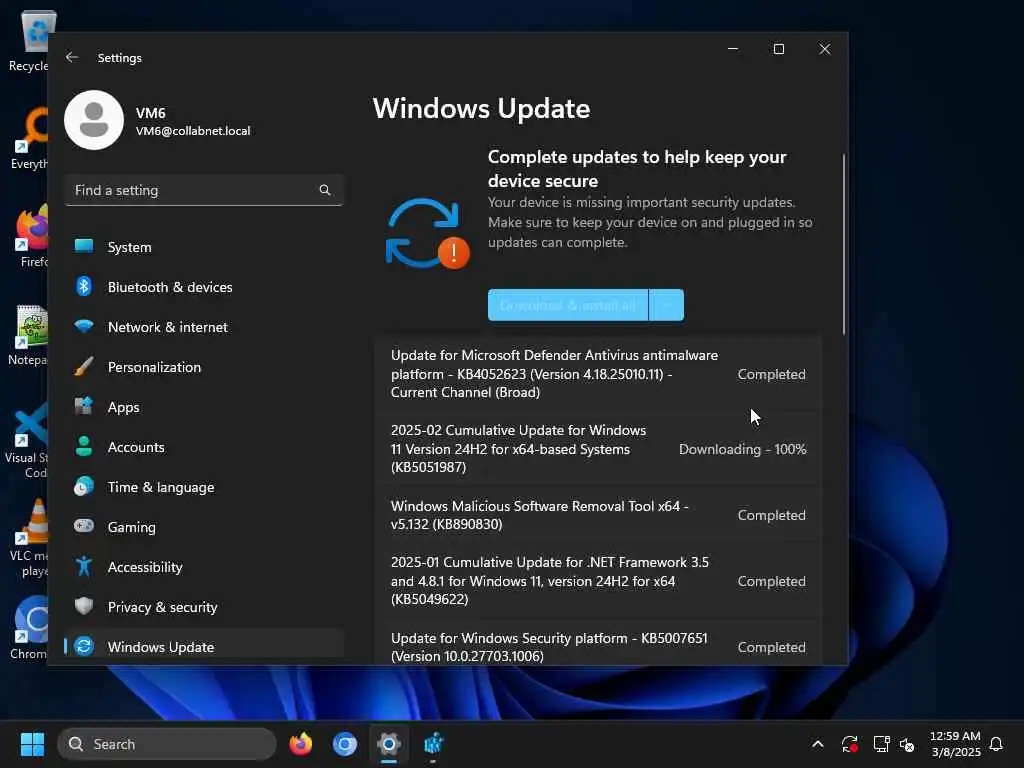Click the Download & install all button

pos(568,305)
